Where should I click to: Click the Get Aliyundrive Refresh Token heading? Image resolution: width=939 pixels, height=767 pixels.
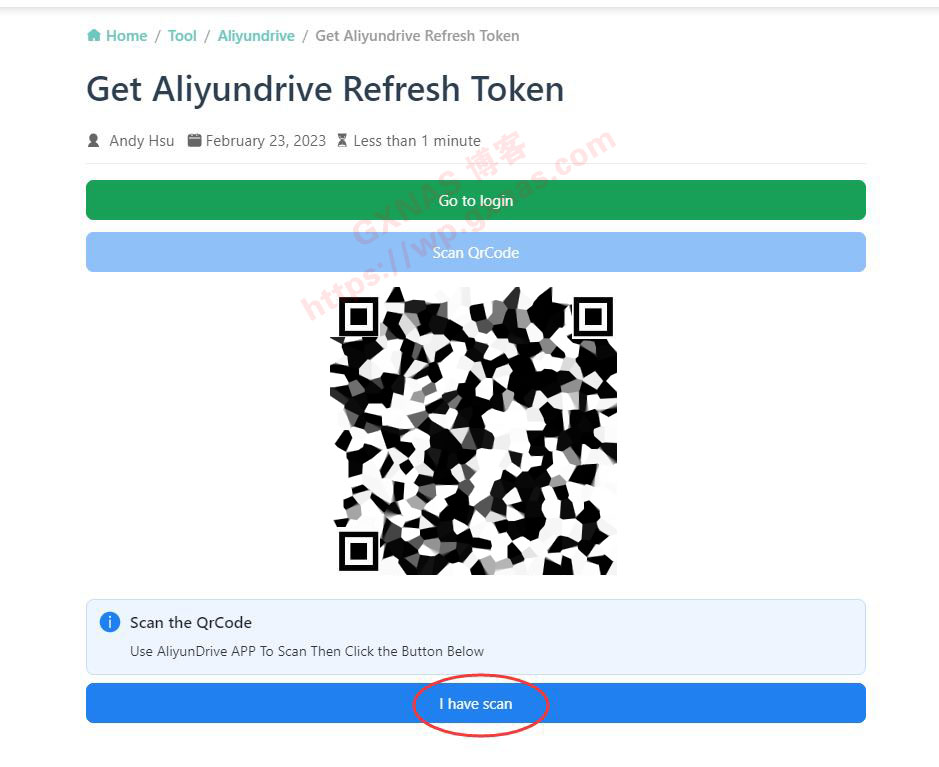tap(325, 90)
